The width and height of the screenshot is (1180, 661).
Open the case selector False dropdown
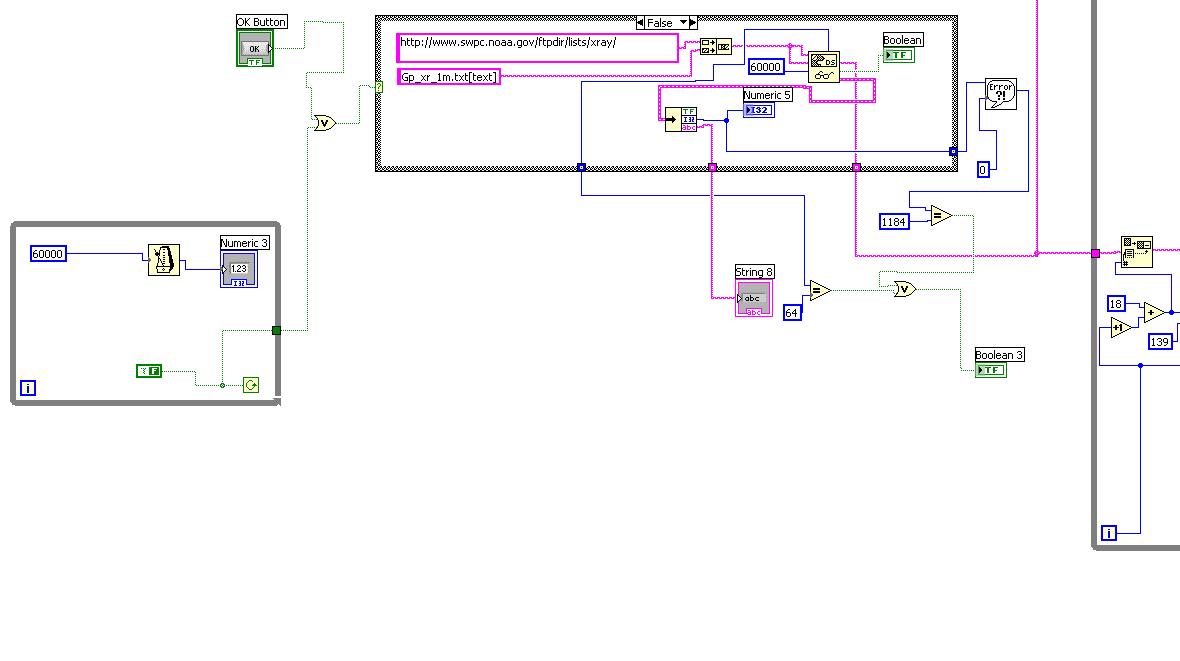pos(683,23)
